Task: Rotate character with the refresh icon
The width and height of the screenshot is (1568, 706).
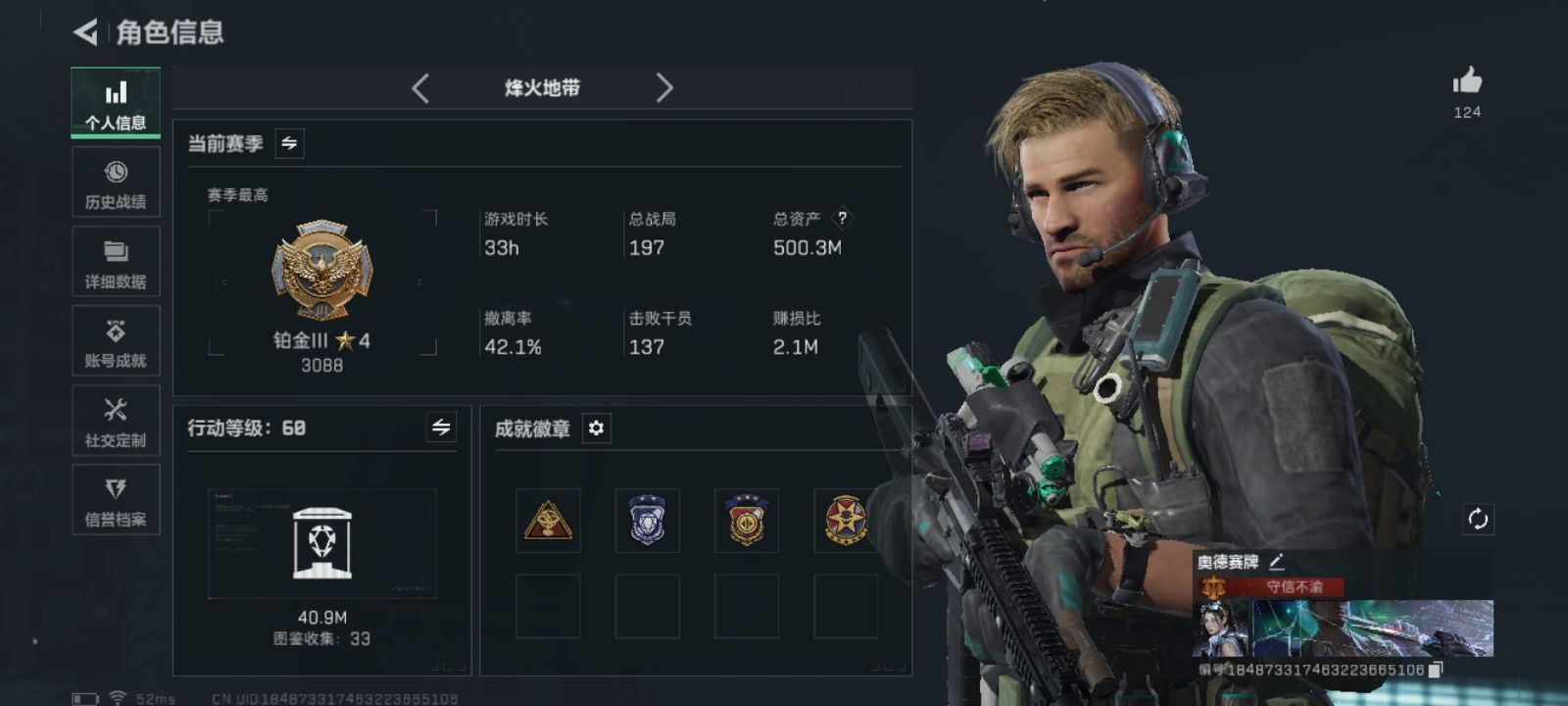Action: coord(1478,519)
